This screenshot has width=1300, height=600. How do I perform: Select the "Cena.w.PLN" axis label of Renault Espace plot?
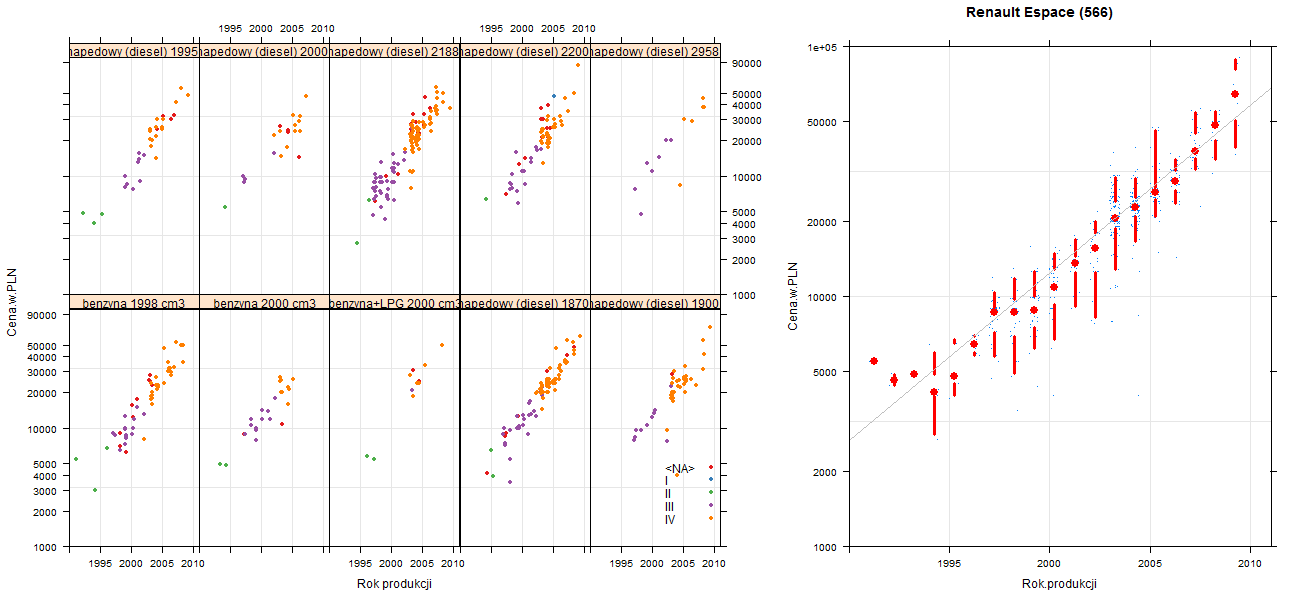tap(792, 296)
